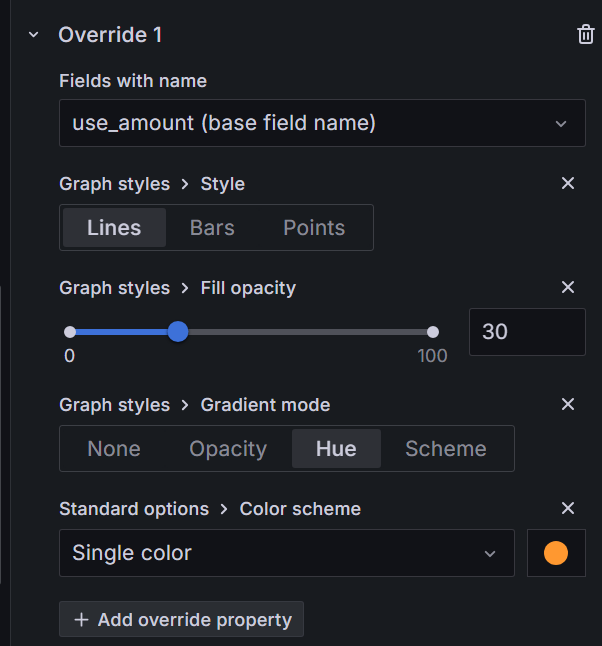Viewport: 602px width, 646px height.
Task: Remove the Gradient mode override property
Action: click(x=568, y=405)
